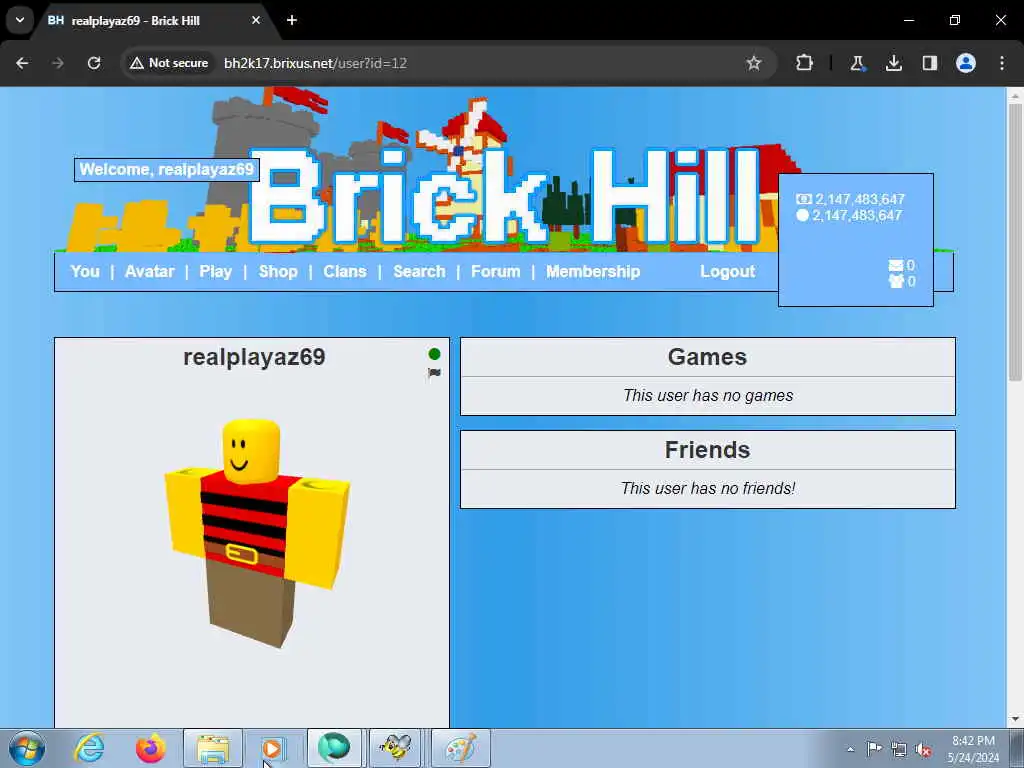Click the green online status dot

coord(434,354)
